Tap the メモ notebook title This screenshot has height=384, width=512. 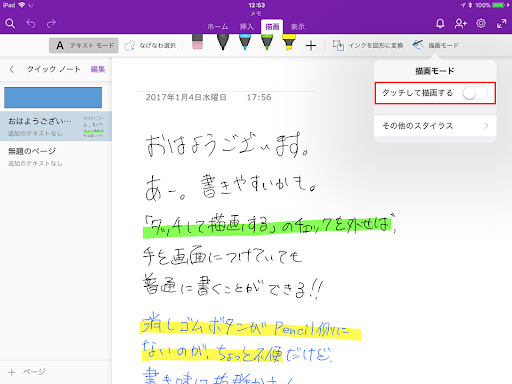pyautogui.click(x=256, y=14)
